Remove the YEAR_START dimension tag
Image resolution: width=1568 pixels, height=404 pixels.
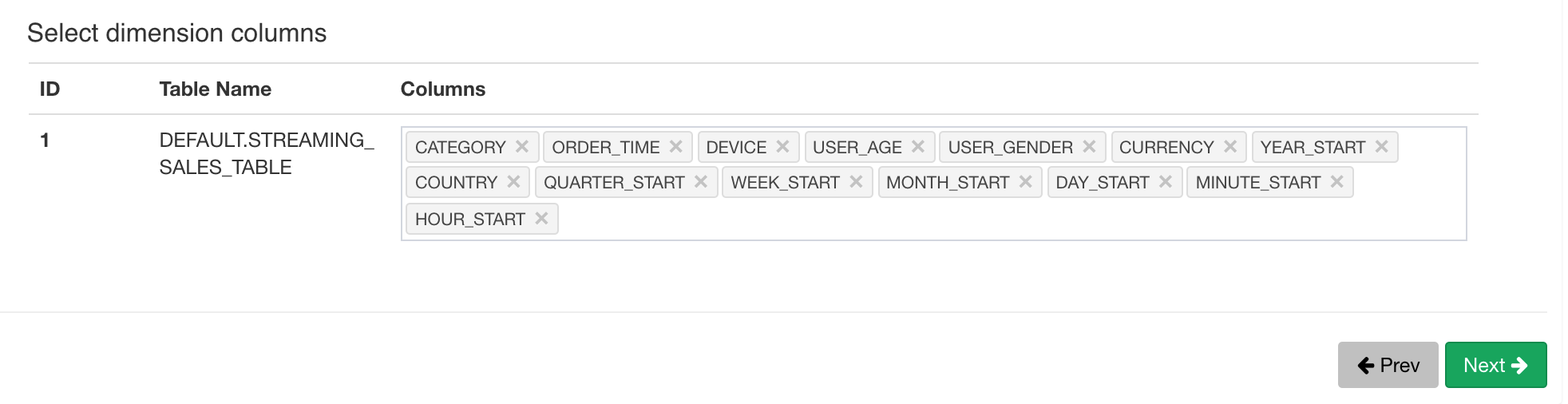(1382, 147)
